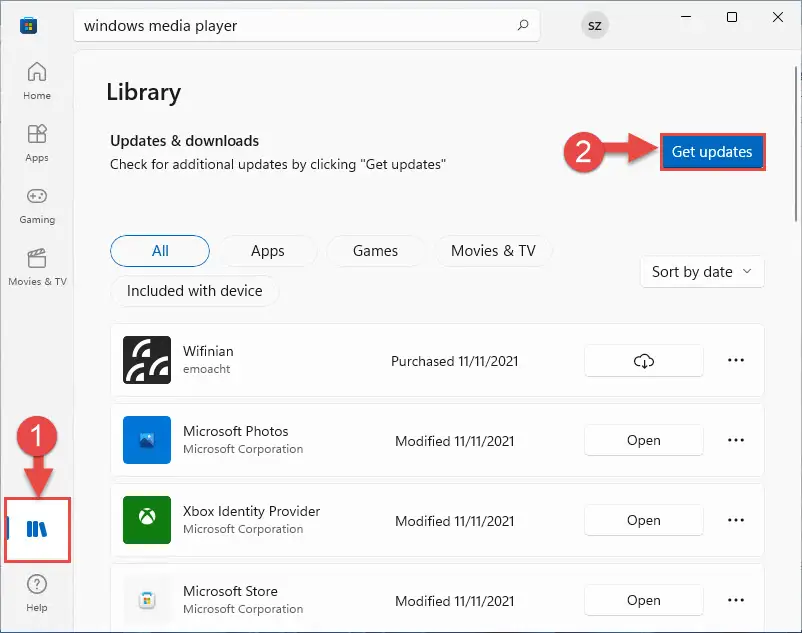Click the Microsoft Store app icon in list
The image size is (802, 633).
click(147, 600)
